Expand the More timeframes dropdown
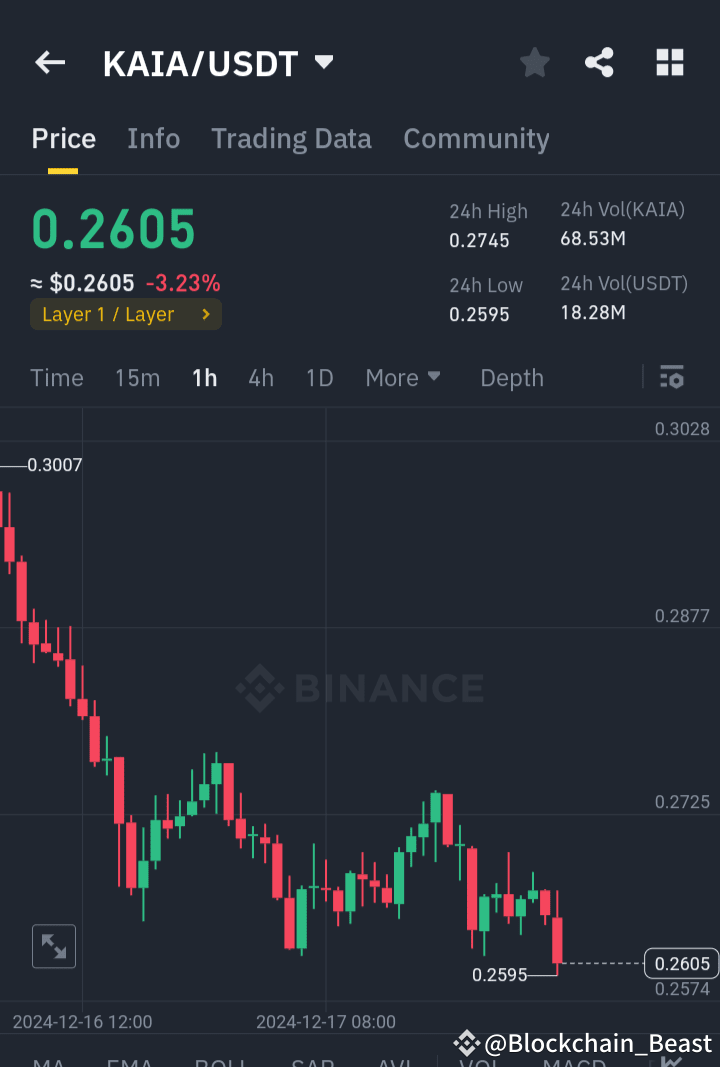 pos(403,377)
